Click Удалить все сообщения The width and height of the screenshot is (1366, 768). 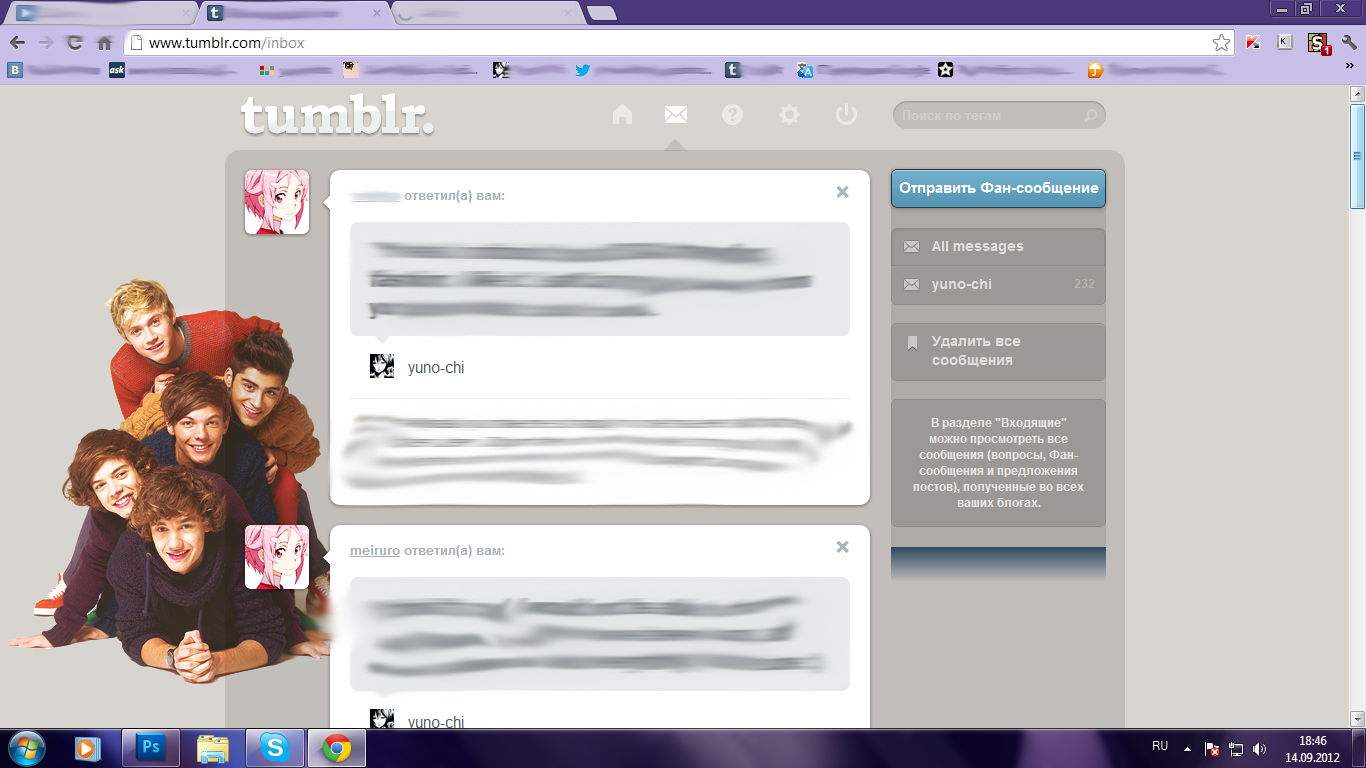(998, 351)
